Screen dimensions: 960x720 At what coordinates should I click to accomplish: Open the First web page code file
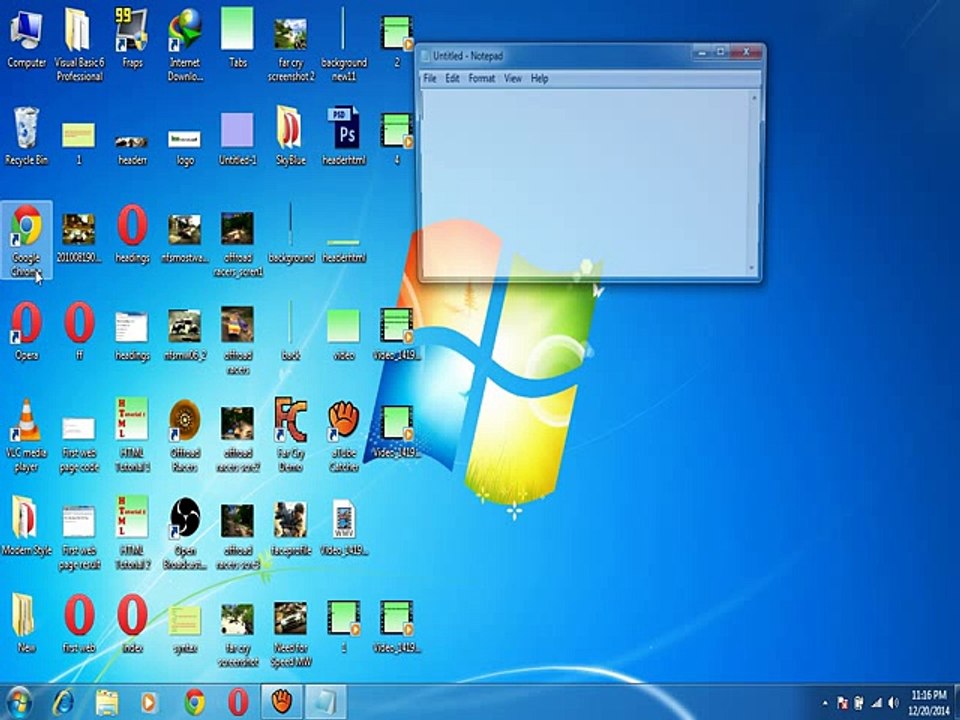[79, 444]
